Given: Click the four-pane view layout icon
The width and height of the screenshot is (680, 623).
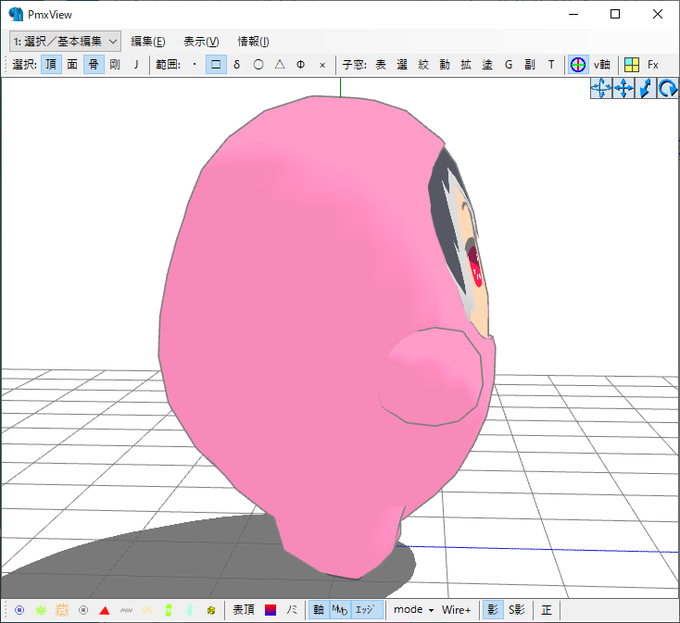Looking at the screenshot, I should coord(631,65).
